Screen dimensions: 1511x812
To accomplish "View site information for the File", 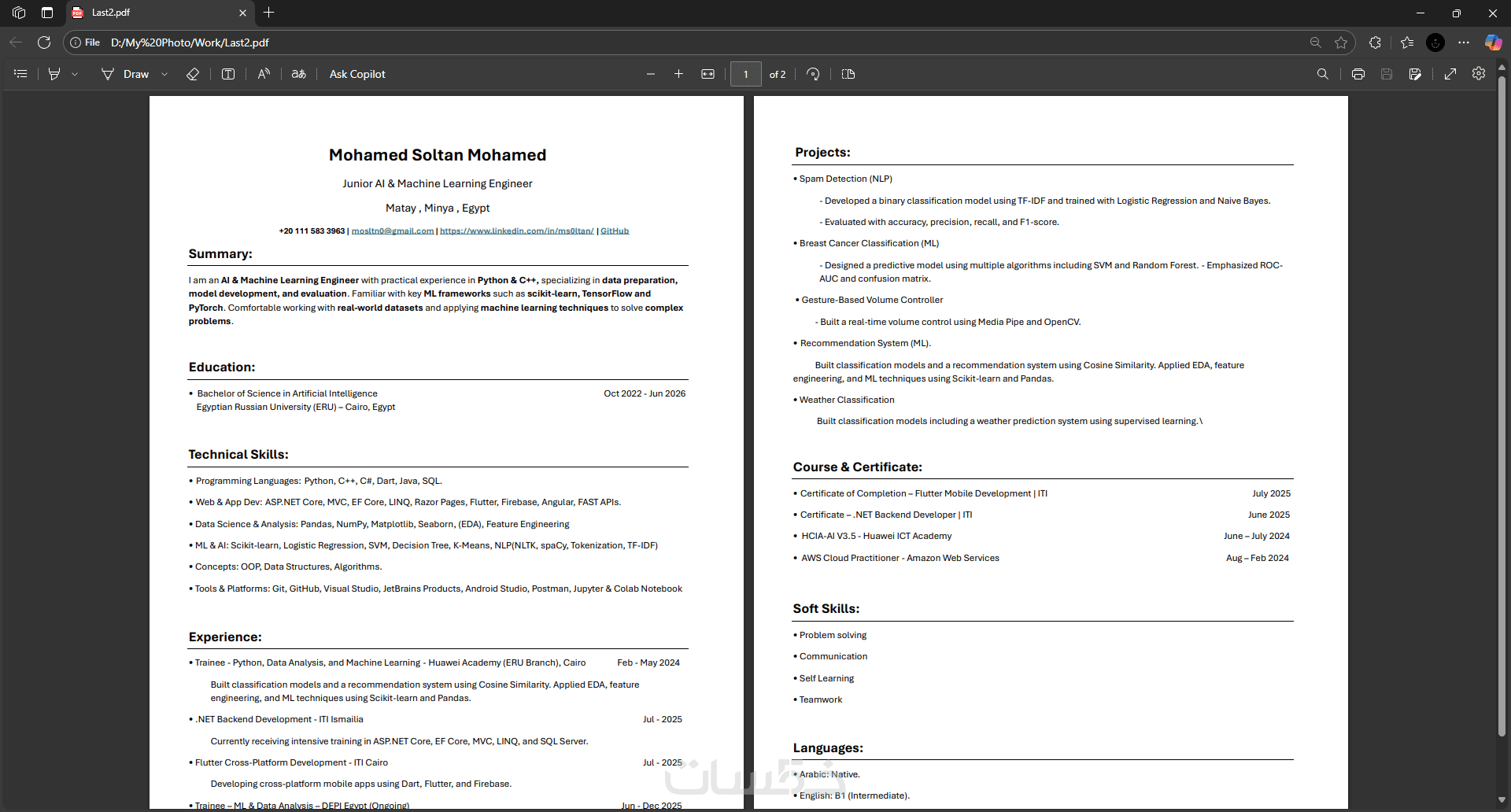I will click(x=85, y=42).
